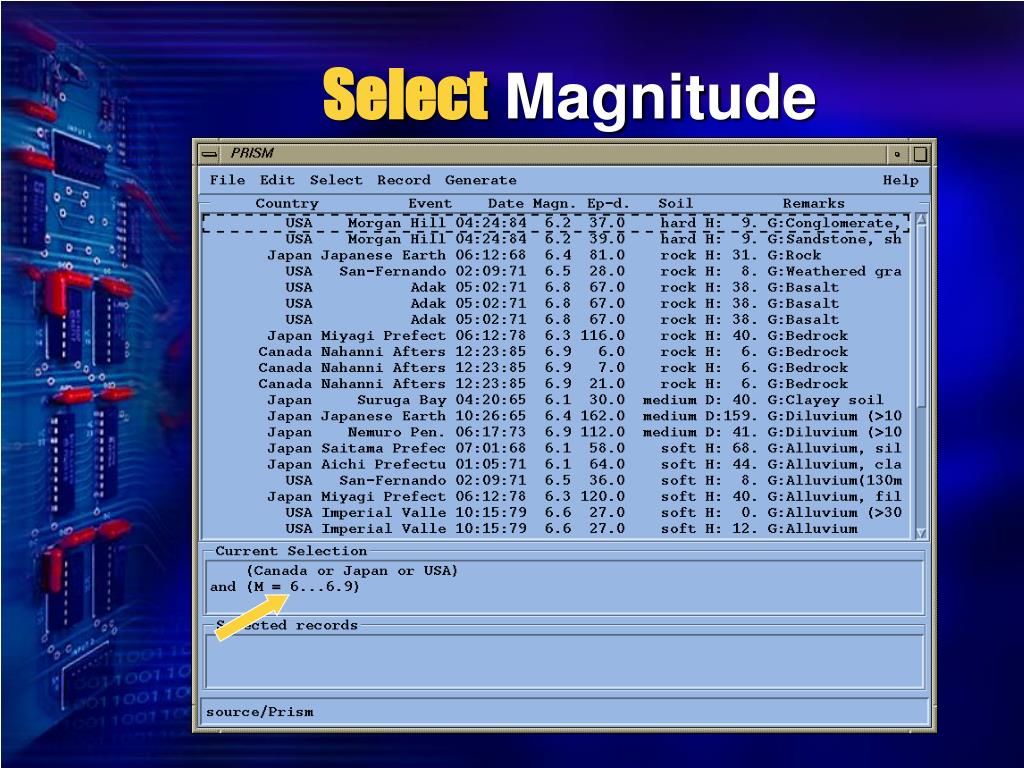Select the Morgan Hill record with Ep-d. 39.0
This screenshot has width=1024, height=768.
556,239
